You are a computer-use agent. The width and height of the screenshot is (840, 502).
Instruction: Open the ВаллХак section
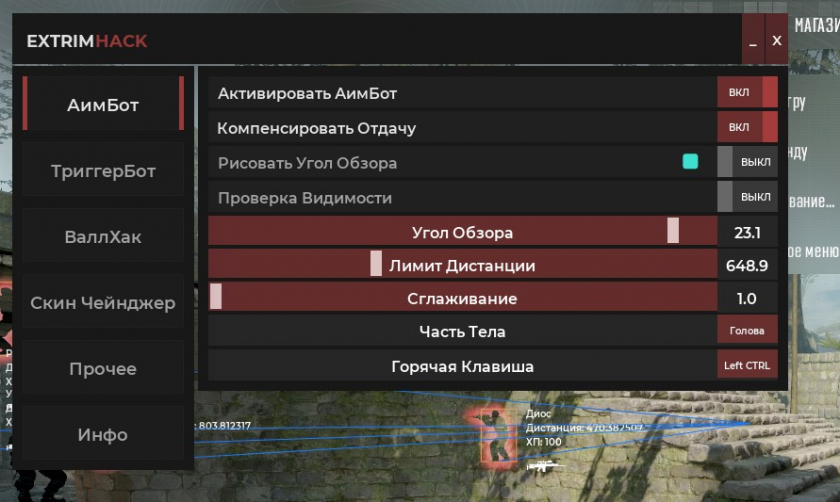click(103, 236)
